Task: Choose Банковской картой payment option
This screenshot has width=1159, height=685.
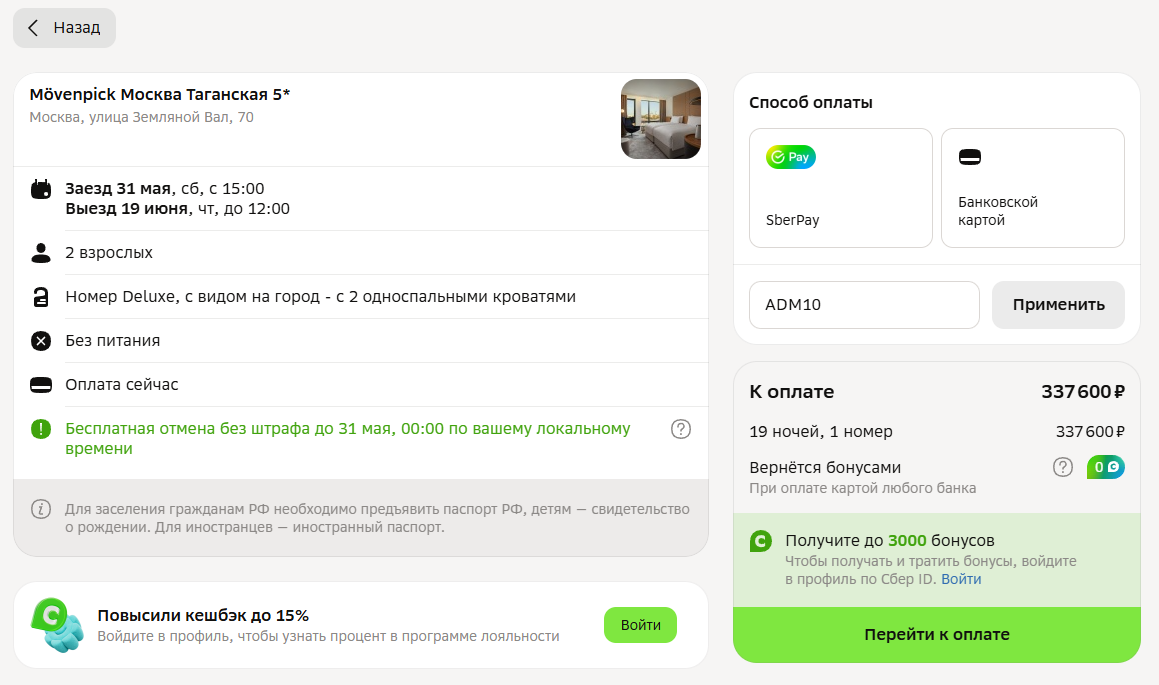Action: 1033,188
